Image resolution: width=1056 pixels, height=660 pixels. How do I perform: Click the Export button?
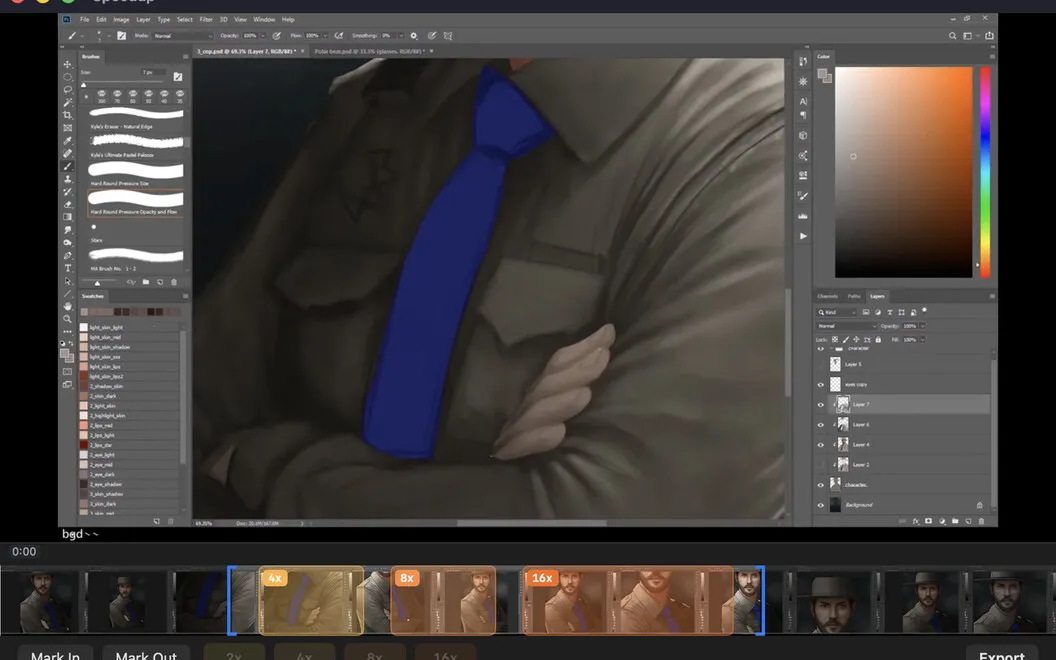coord(1002,653)
